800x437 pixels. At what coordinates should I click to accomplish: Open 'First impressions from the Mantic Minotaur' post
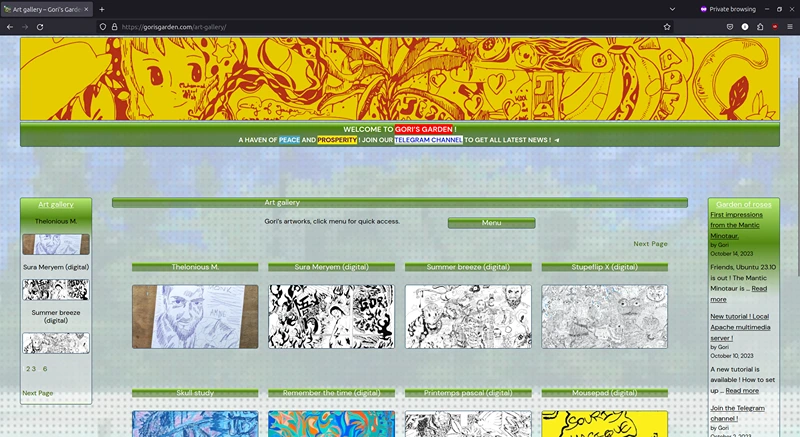coord(736,225)
